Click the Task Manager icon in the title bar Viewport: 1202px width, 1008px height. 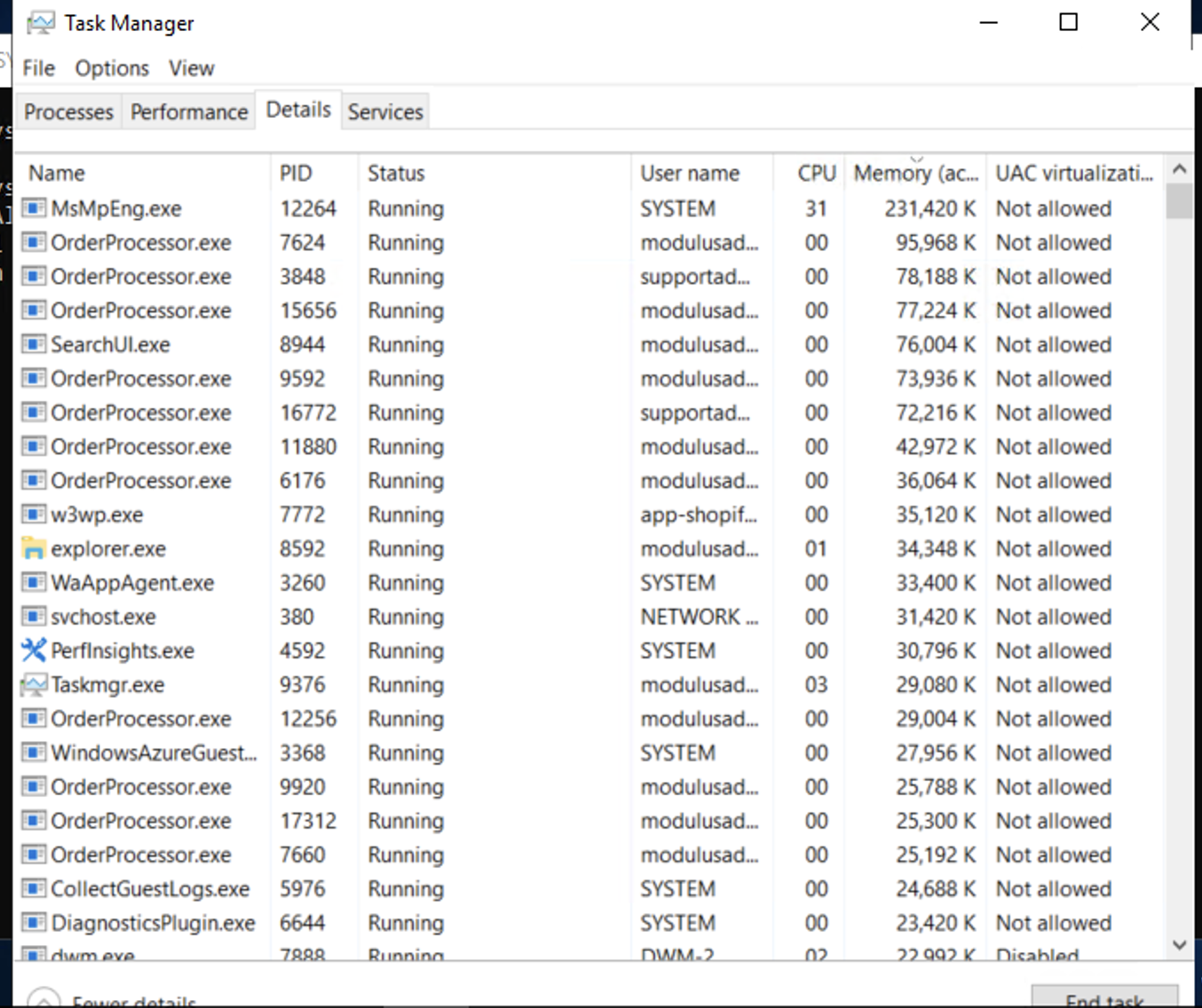(x=39, y=21)
